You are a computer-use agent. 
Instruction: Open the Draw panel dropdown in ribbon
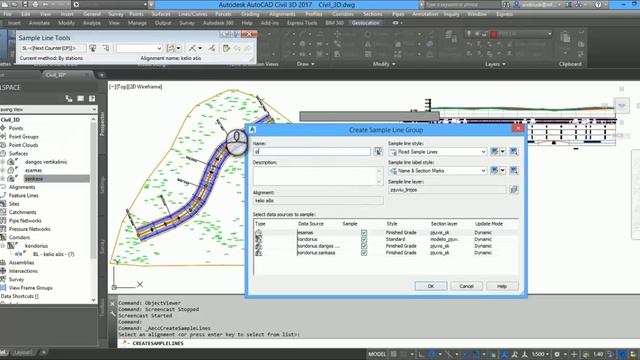306,64
